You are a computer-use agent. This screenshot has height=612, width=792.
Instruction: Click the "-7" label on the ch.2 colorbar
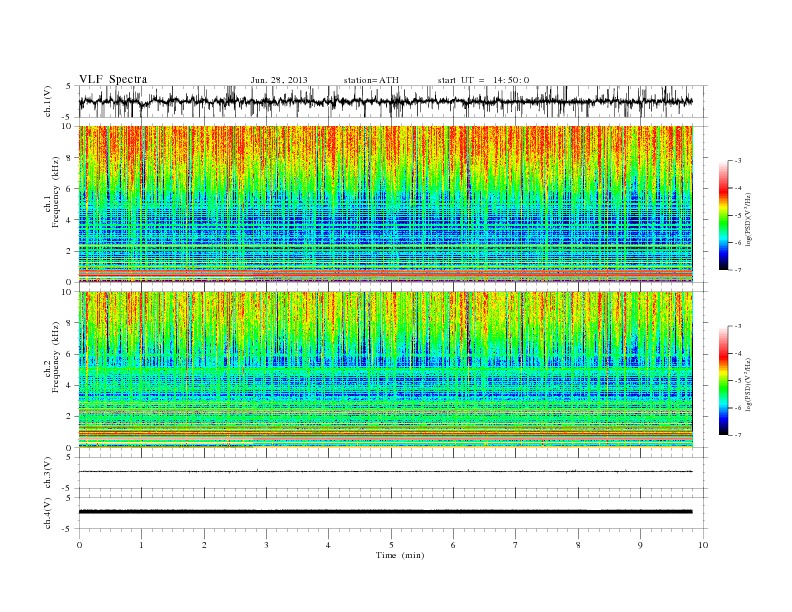pos(737,435)
